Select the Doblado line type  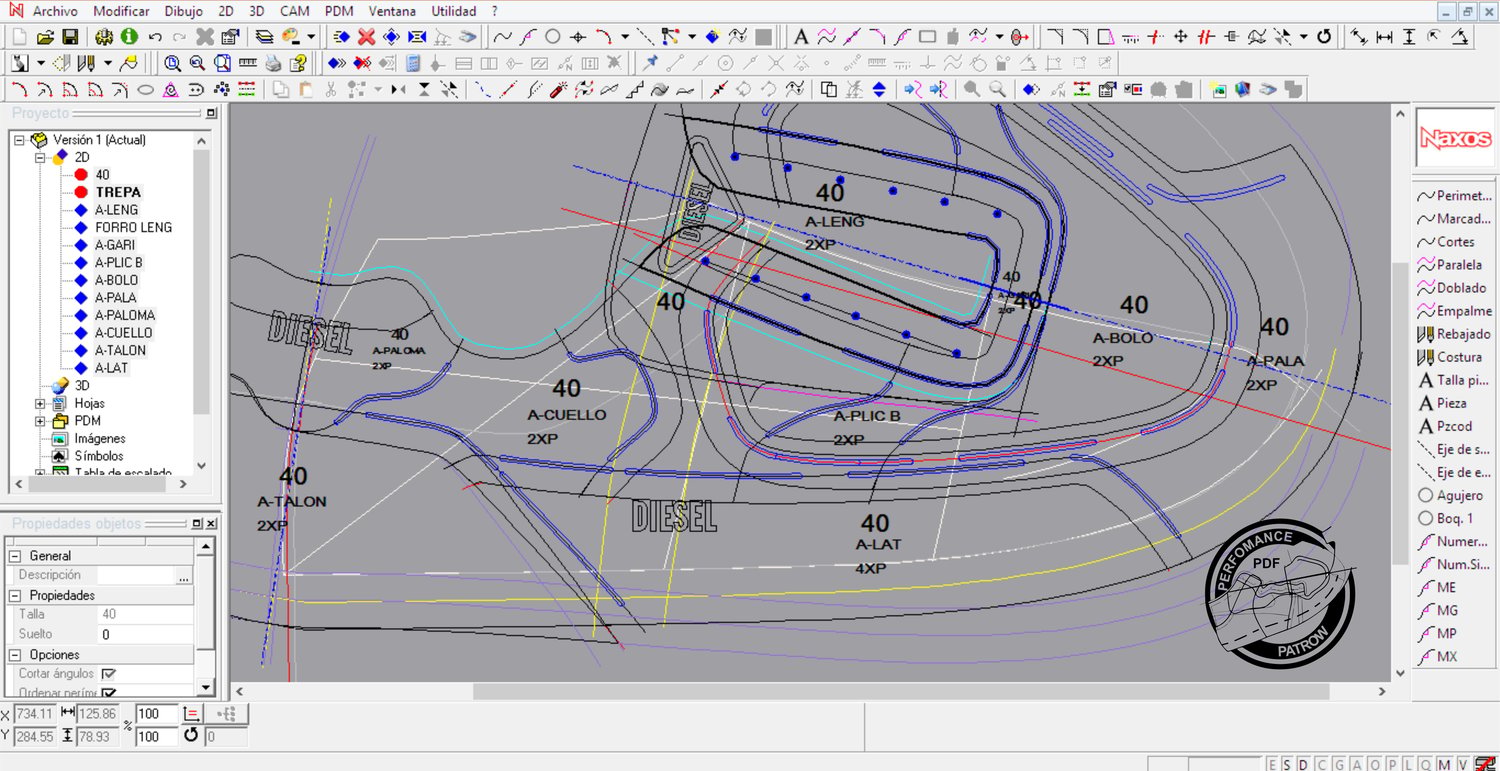pos(1452,288)
